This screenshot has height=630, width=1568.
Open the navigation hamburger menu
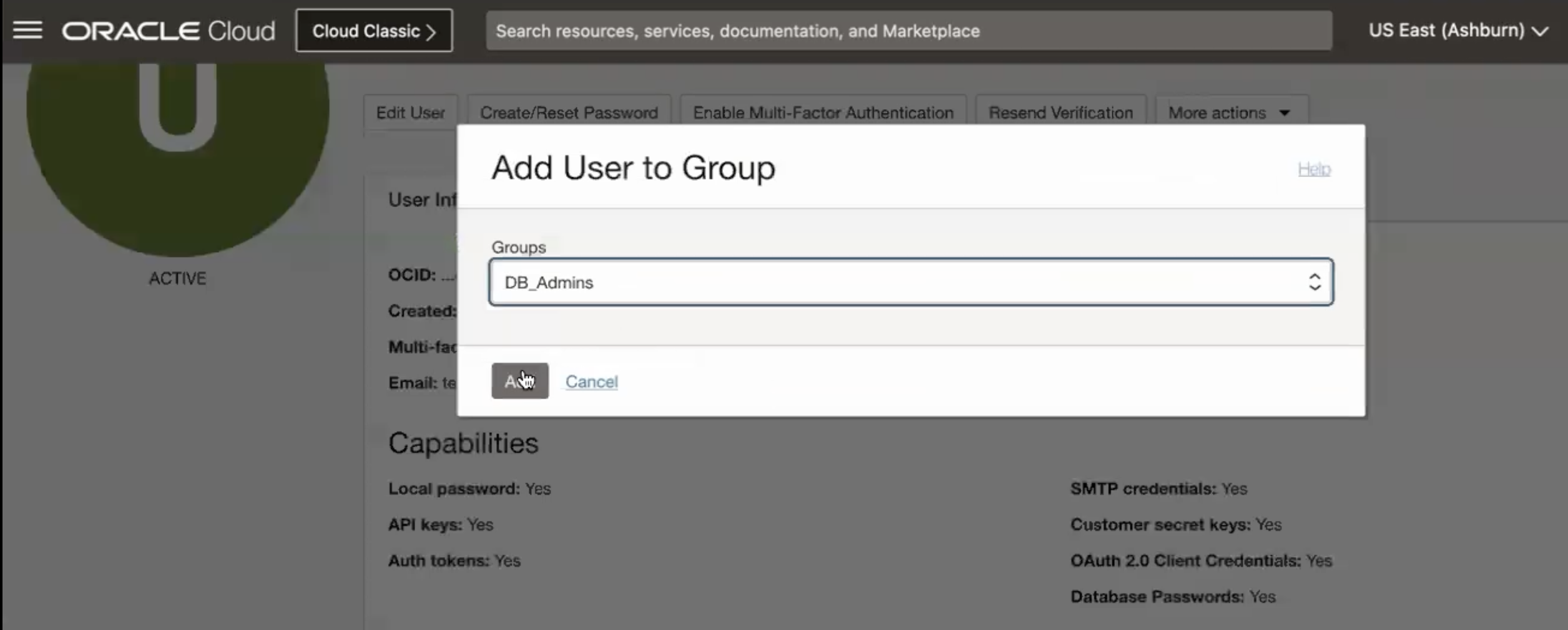[x=27, y=29]
